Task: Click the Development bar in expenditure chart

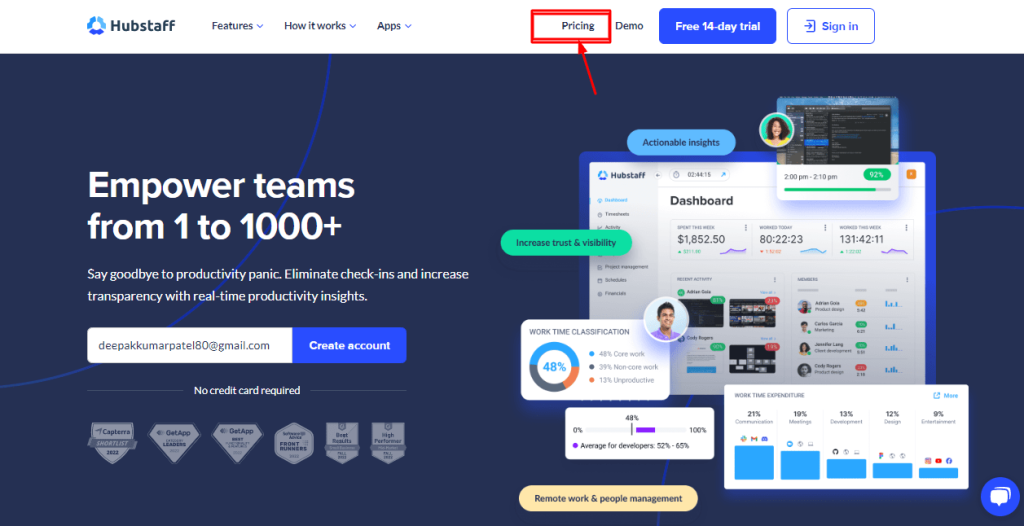Action: (x=846, y=468)
